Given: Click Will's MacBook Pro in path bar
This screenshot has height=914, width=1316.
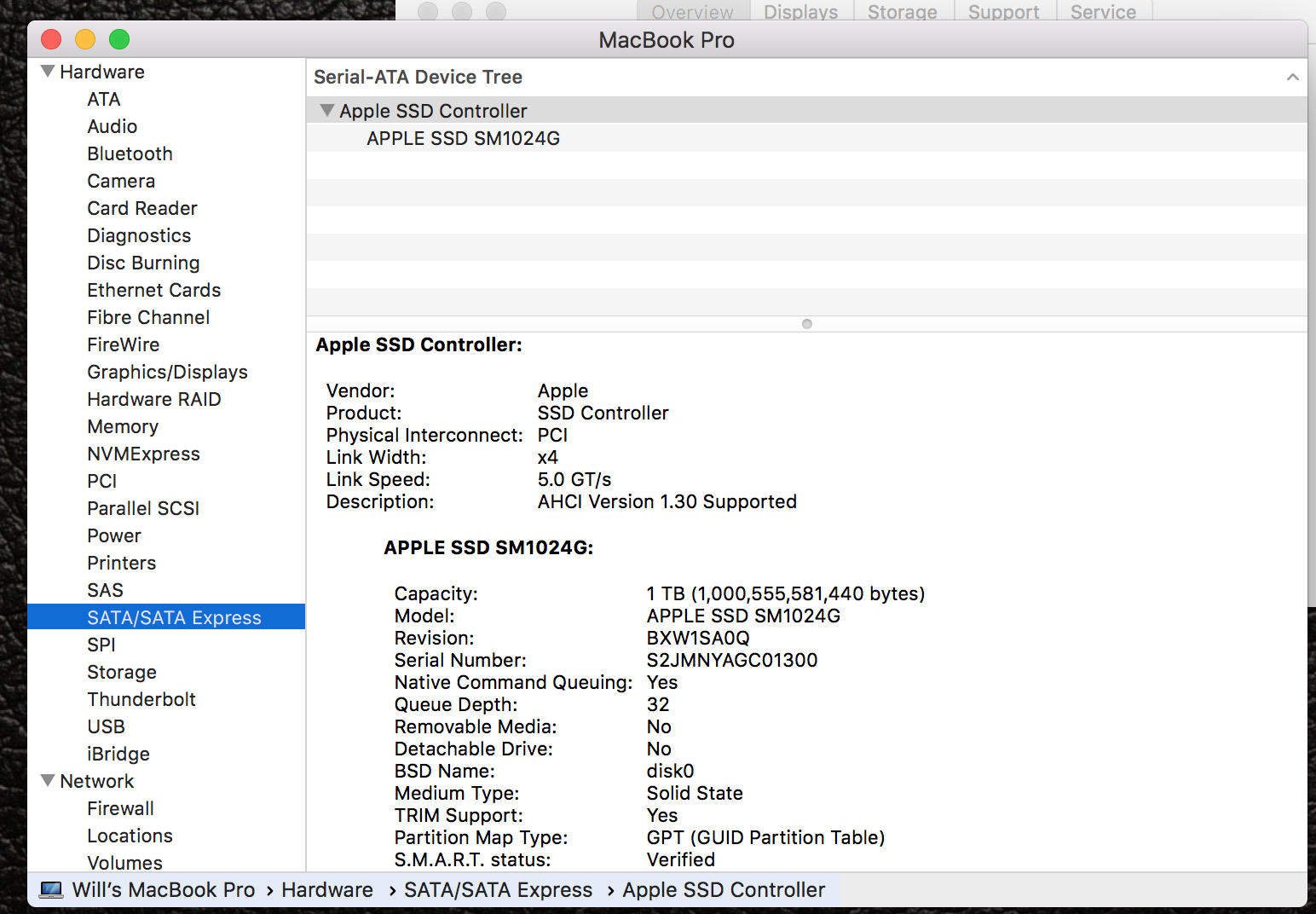Looking at the screenshot, I should coord(164,890).
